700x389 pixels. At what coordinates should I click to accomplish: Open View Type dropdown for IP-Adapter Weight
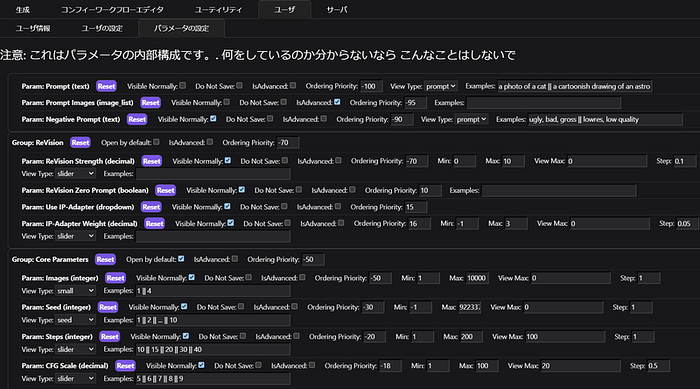click(x=75, y=236)
